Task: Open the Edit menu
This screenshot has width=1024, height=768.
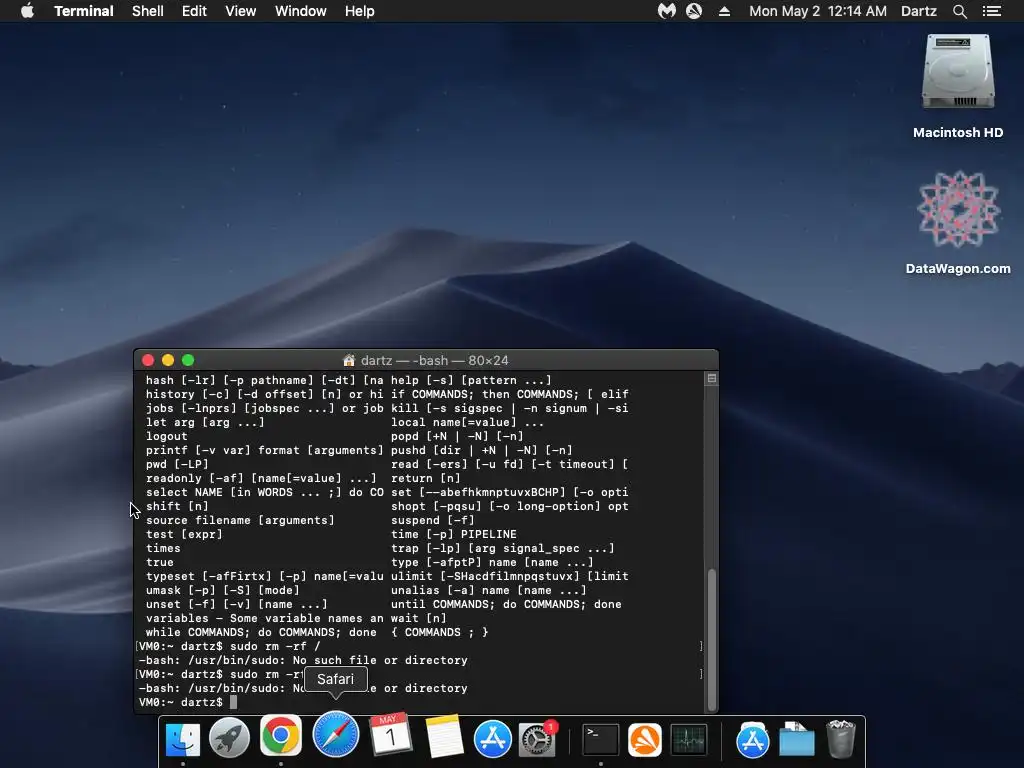Action: (194, 11)
